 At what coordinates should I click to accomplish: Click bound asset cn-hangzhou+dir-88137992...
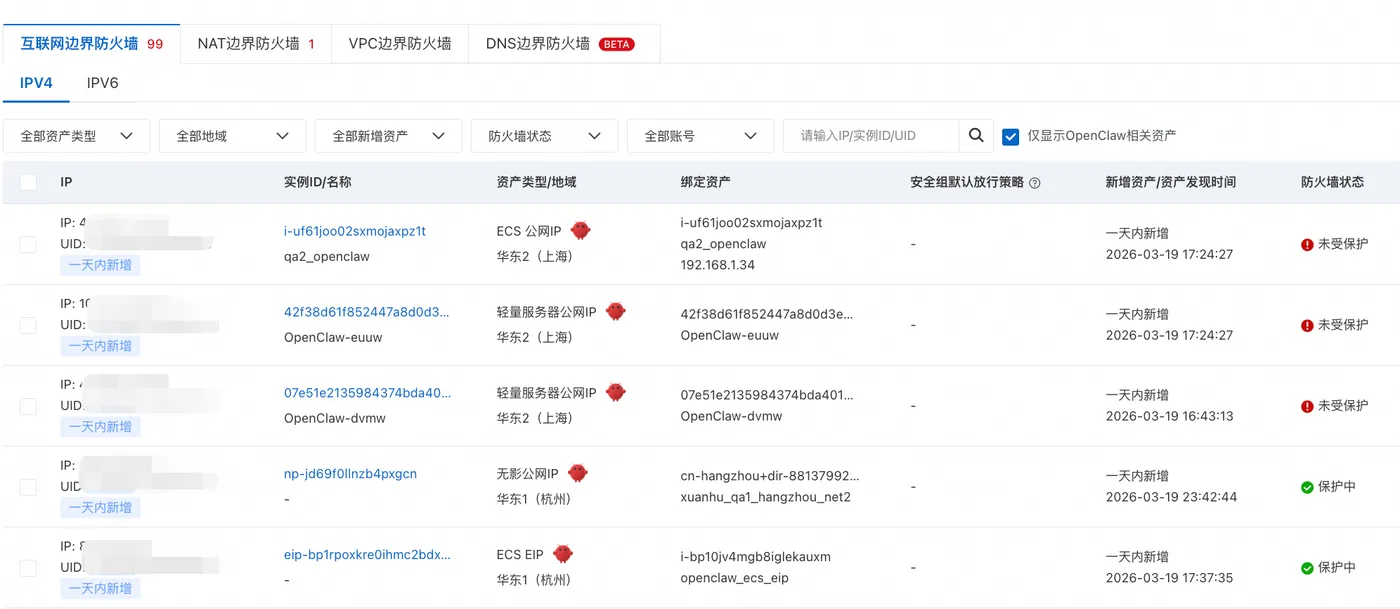770,476
